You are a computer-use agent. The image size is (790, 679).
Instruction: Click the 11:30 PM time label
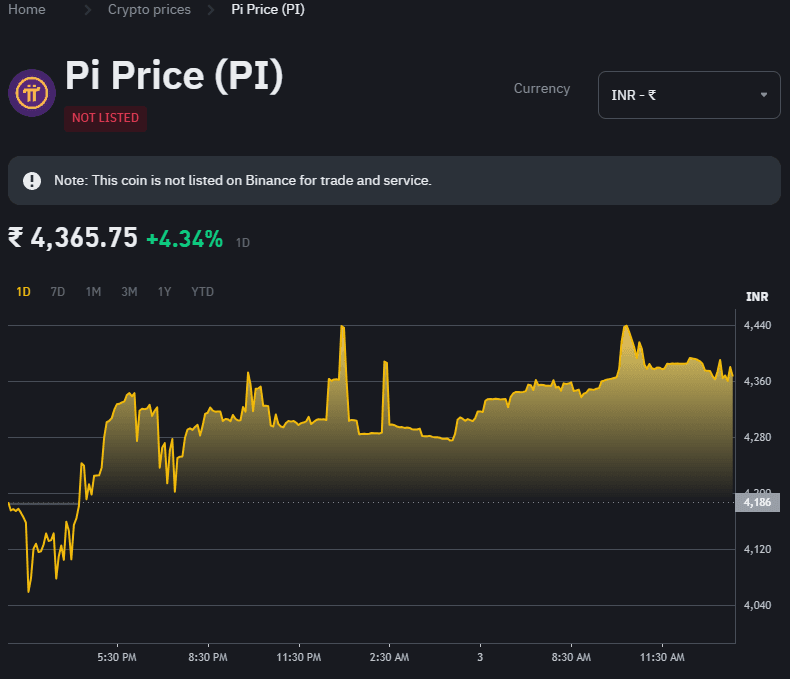pos(299,657)
